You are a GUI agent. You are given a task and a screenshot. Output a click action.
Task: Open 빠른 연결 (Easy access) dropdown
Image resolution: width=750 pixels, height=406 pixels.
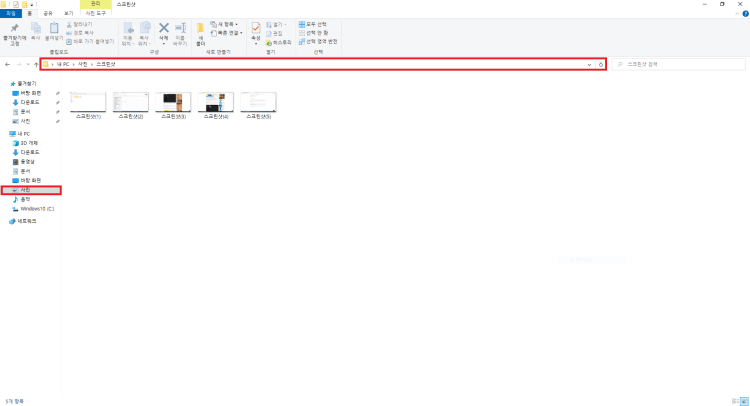pos(226,33)
